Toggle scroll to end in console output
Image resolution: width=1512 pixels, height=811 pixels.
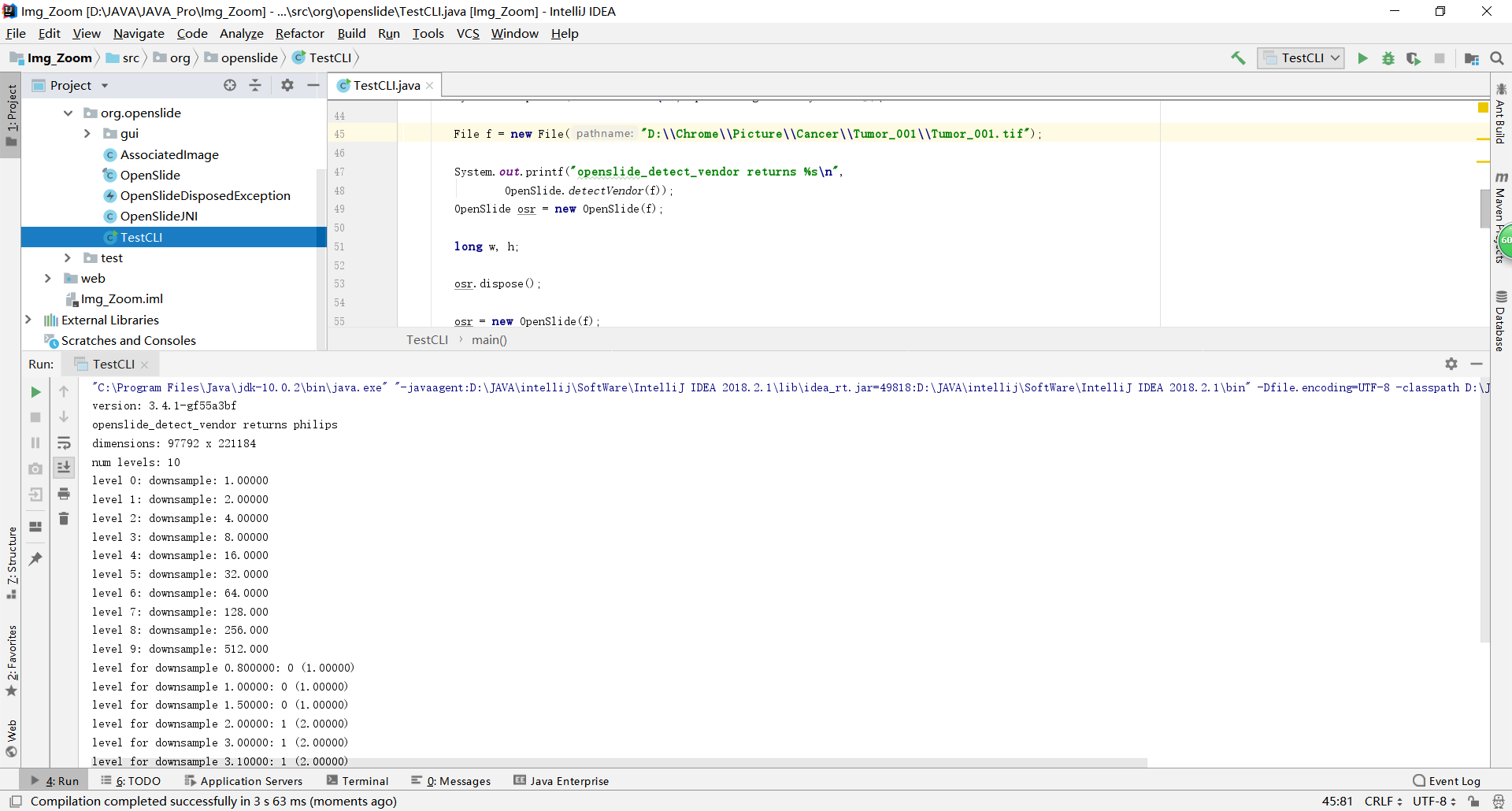(x=64, y=467)
